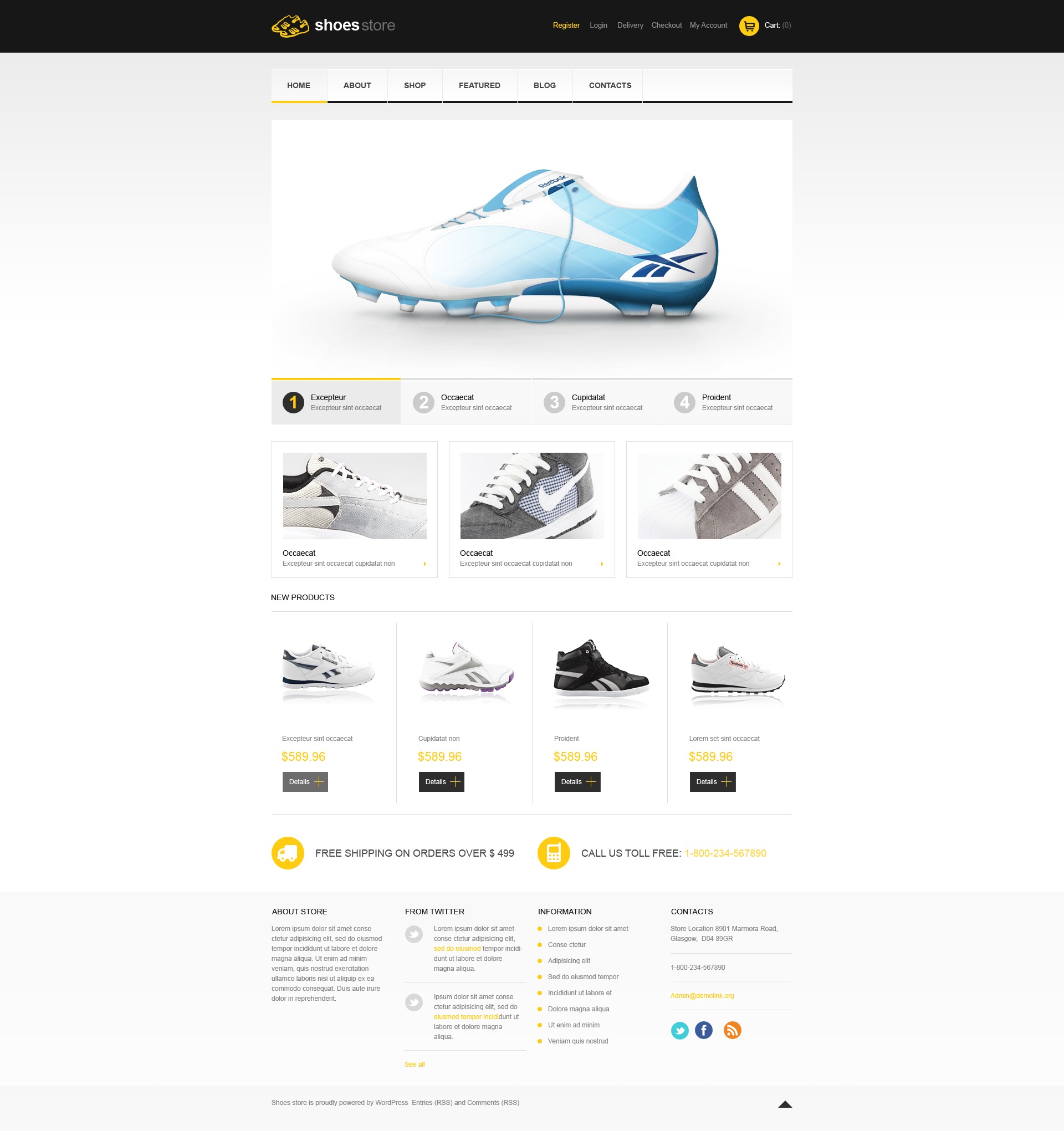Screen dimensions: 1064x1131
Task: Click Comments (RSS) footer link
Action: (493, 1103)
